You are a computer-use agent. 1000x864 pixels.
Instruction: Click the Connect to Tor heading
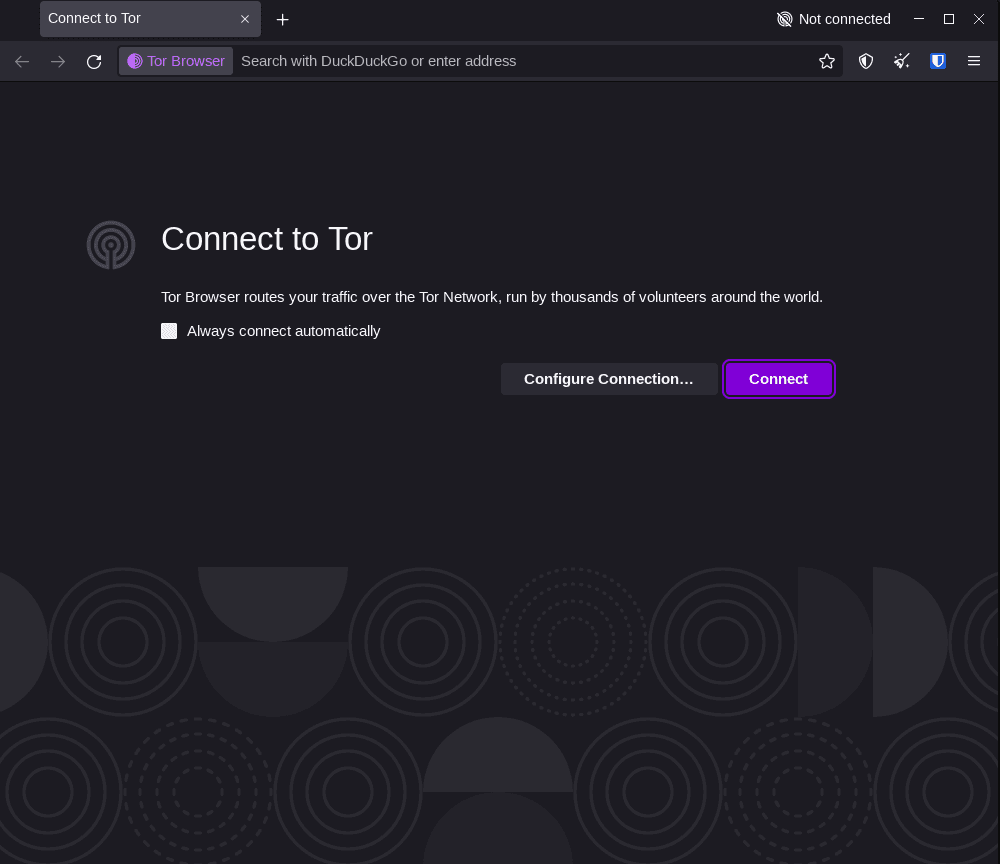coord(267,239)
